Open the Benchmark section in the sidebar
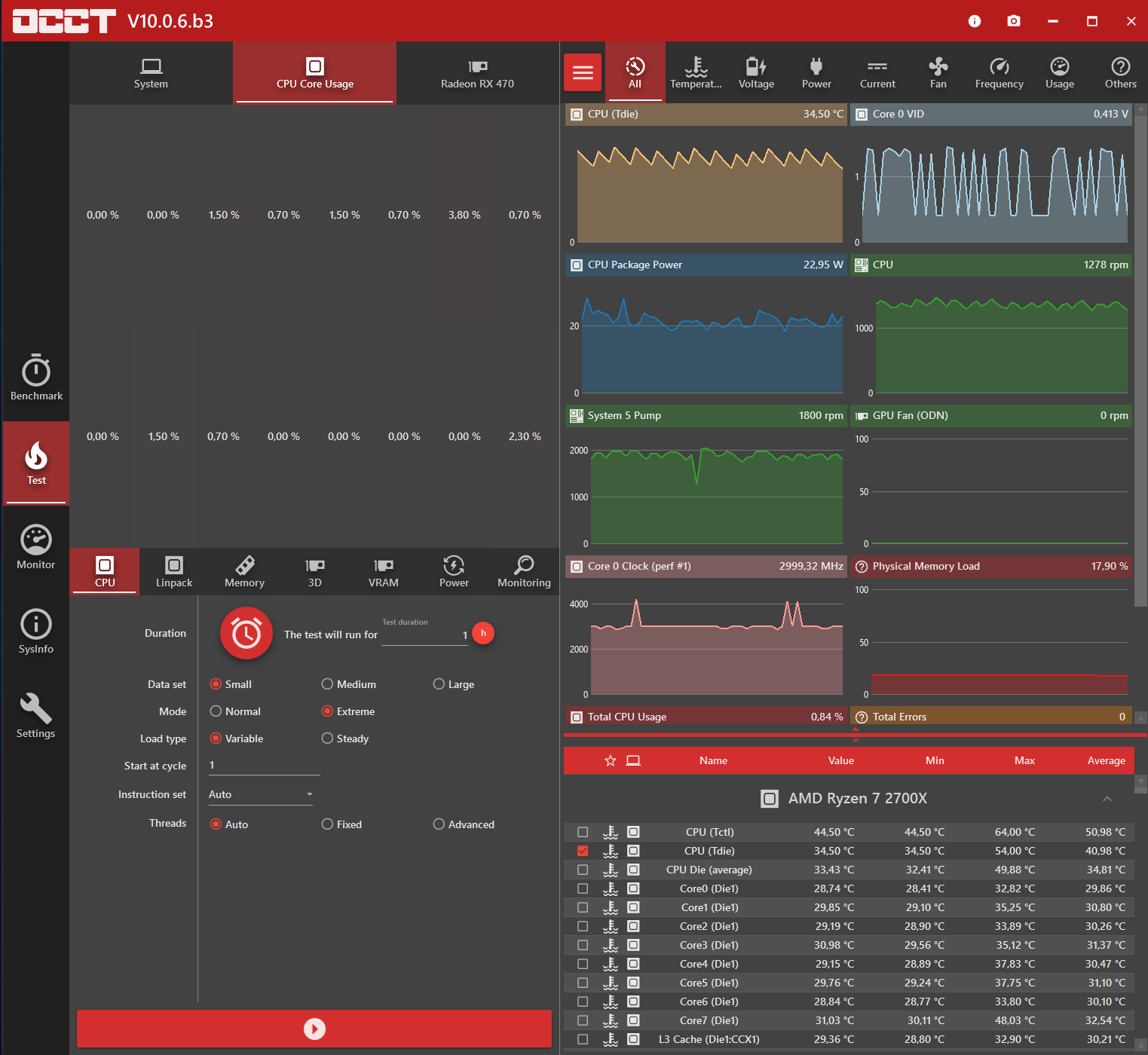The height and width of the screenshot is (1055, 1148). [36, 377]
